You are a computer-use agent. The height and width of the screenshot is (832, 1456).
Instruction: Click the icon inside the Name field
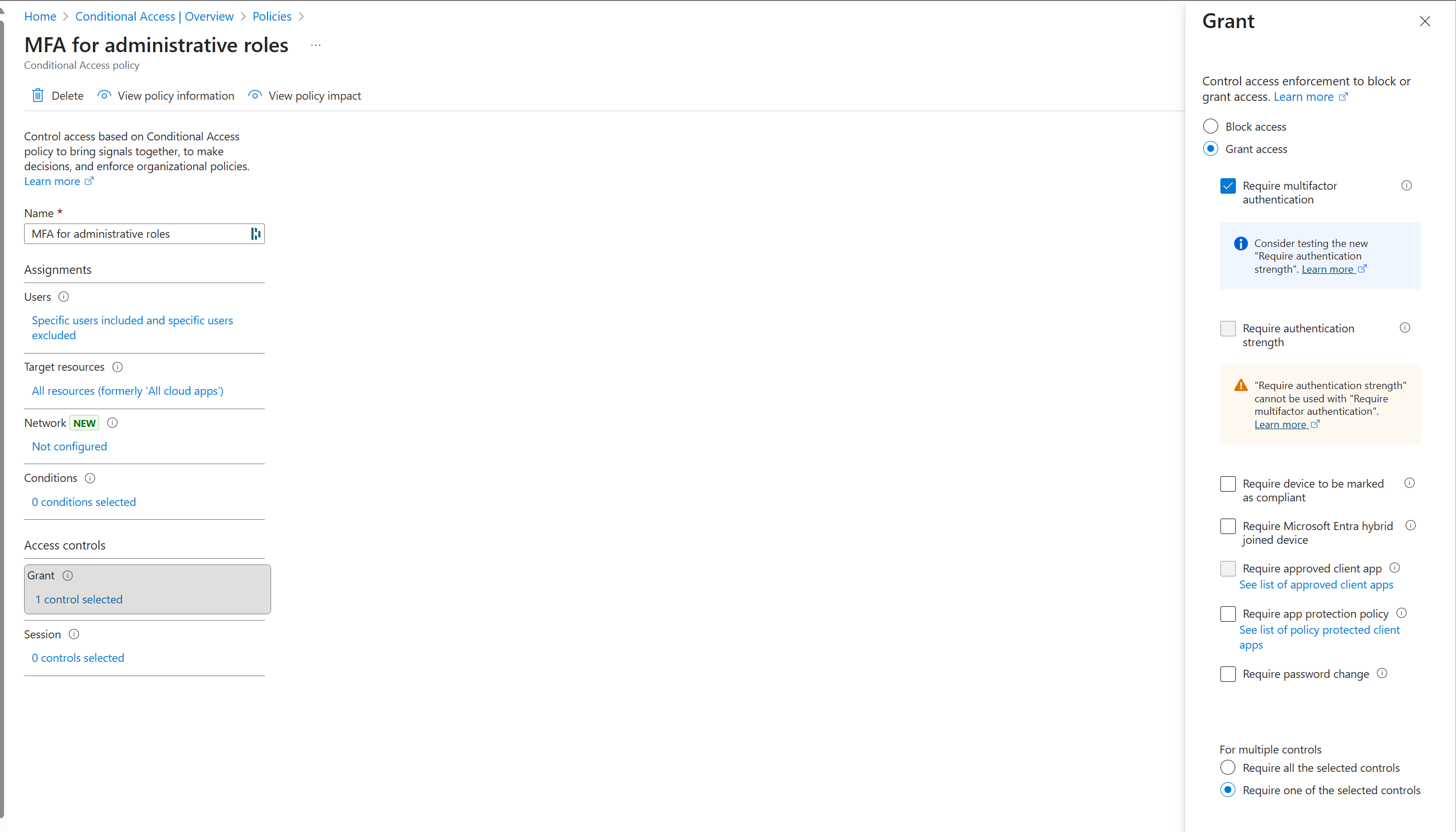pyautogui.click(x=256, y=234)
